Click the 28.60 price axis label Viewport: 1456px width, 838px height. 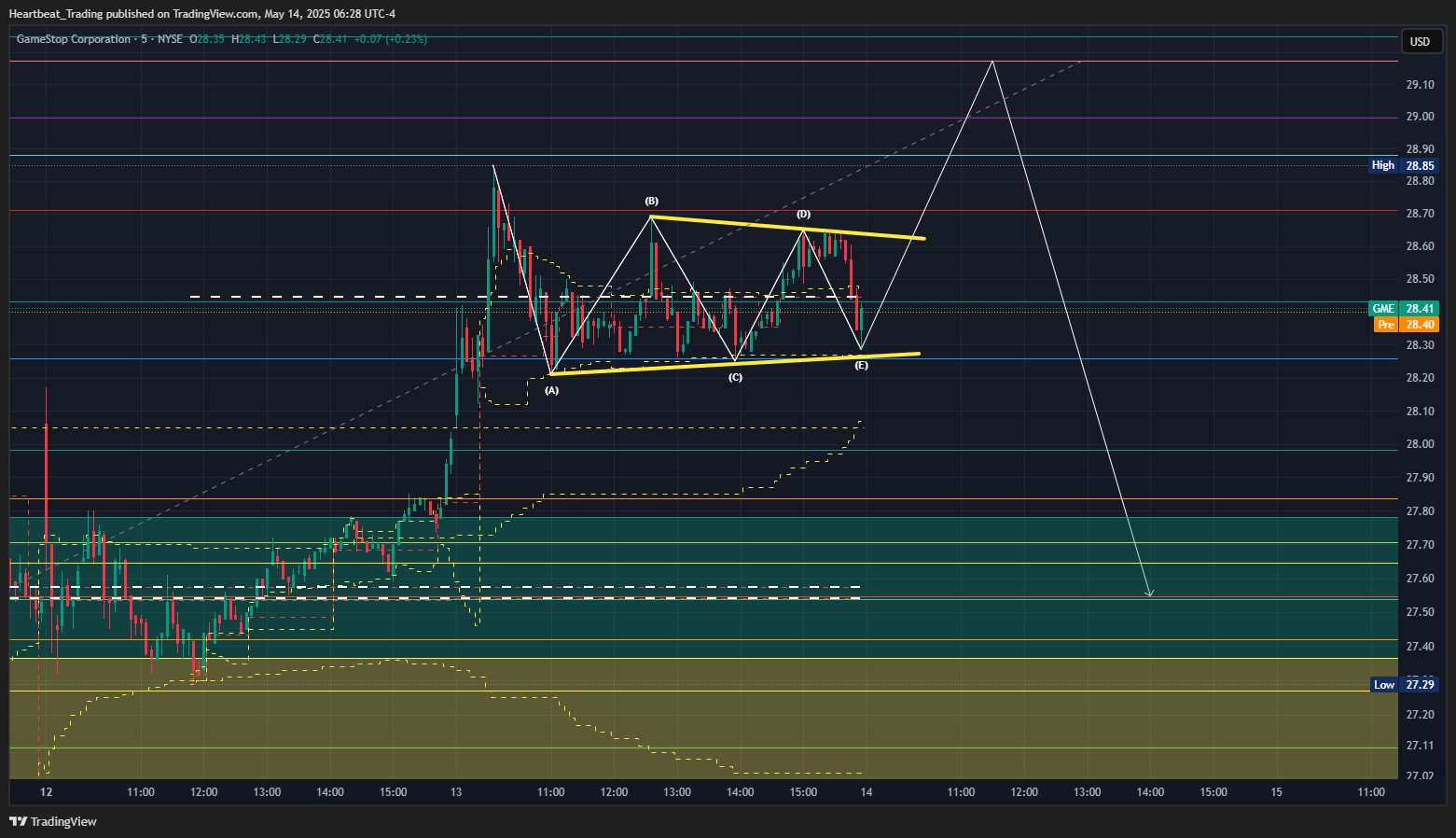click(1420, 246)
